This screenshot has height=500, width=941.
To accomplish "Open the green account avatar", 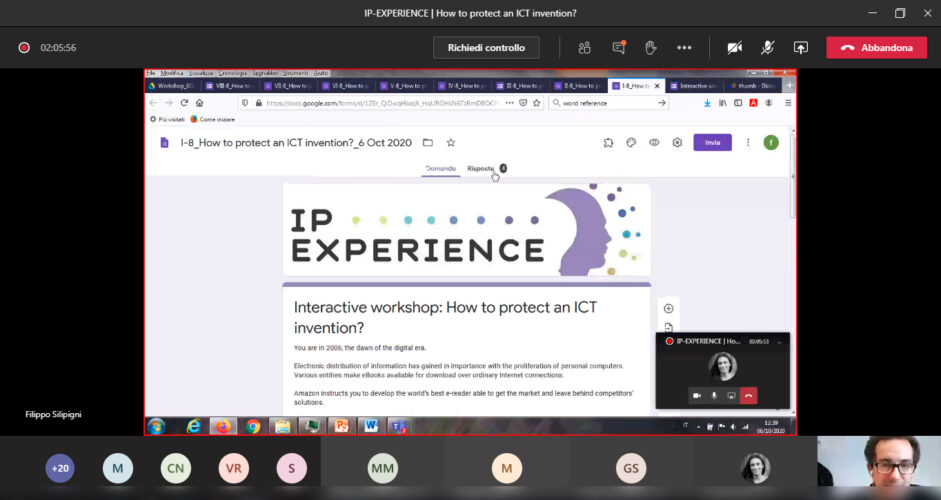I will [771, 143].
